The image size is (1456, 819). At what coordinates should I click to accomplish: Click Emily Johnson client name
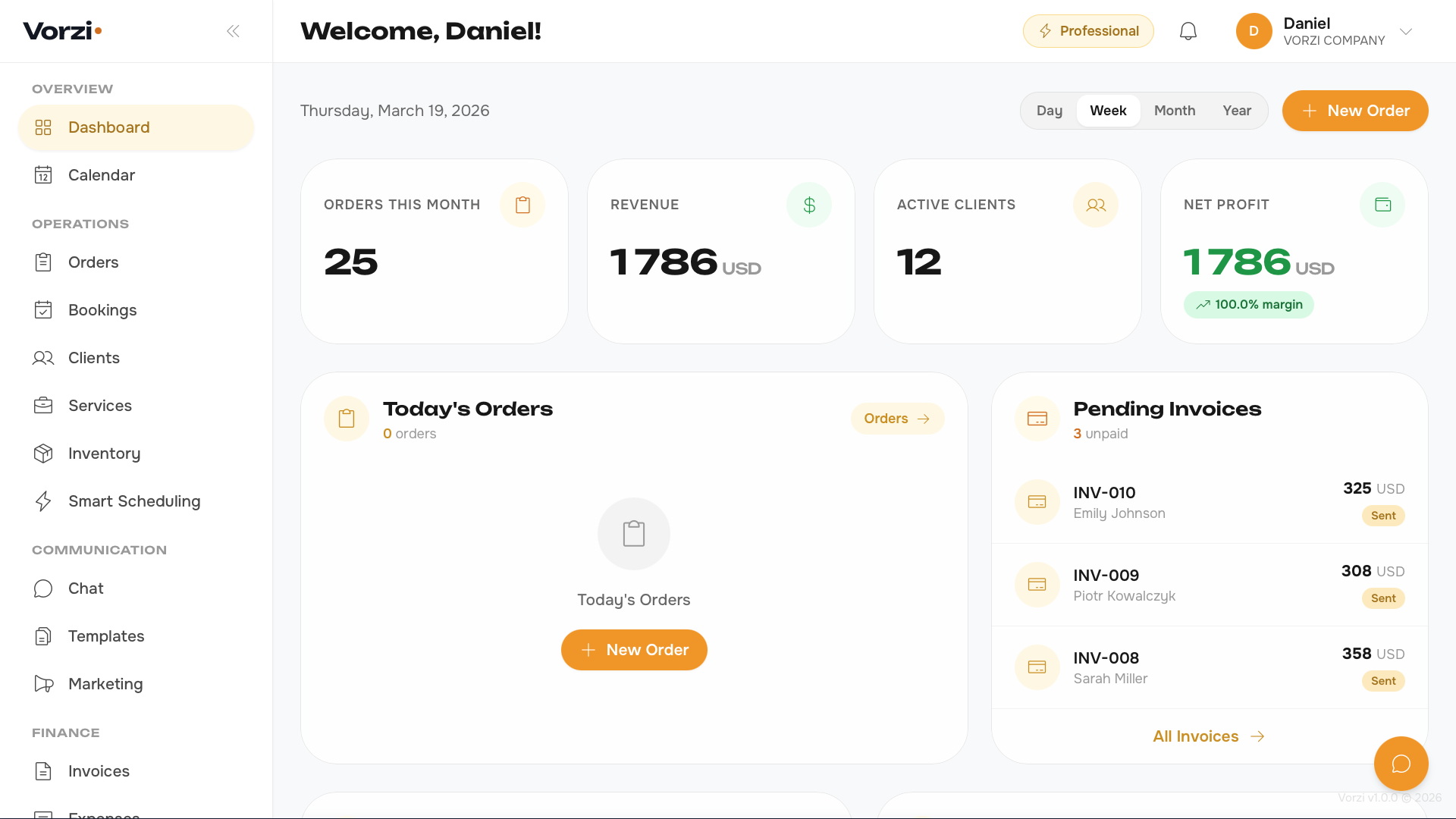(1119, 513)
